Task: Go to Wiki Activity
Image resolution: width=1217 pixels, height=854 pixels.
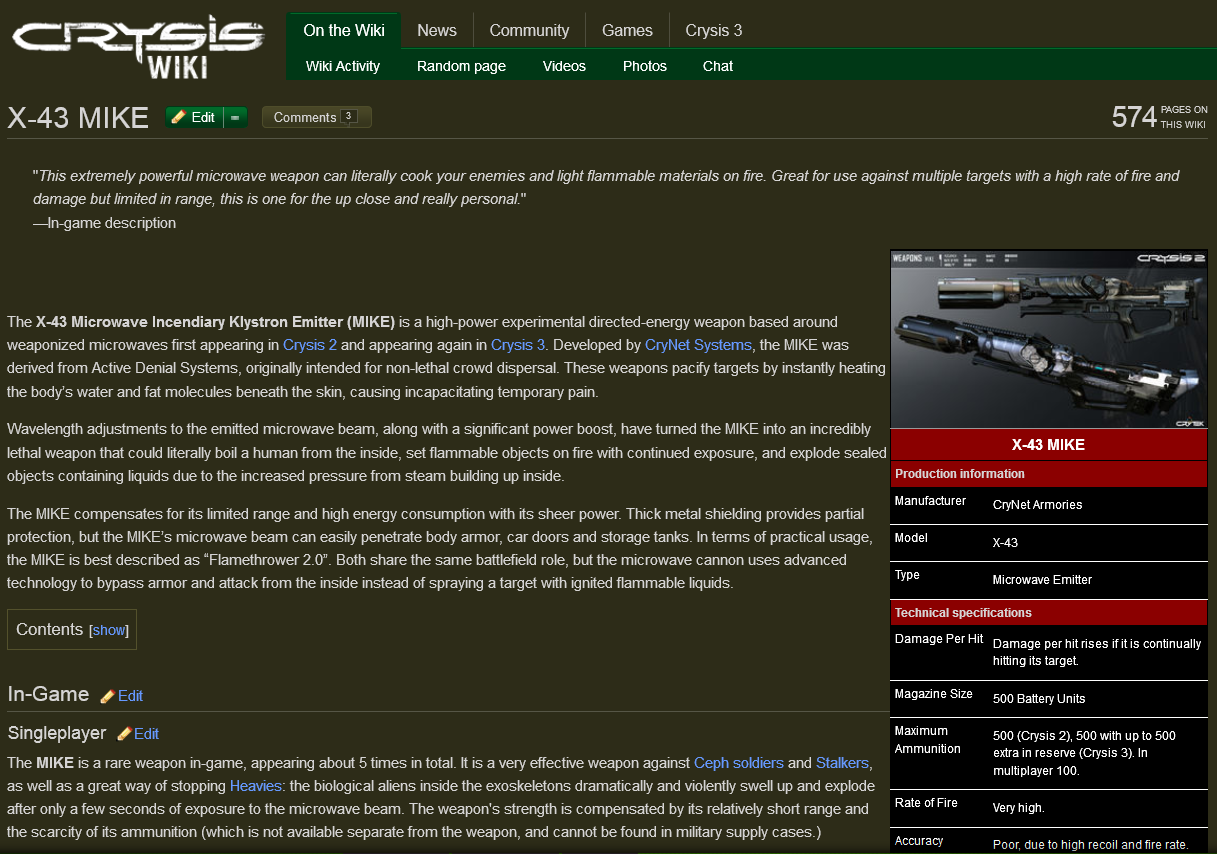Action: 343,66
